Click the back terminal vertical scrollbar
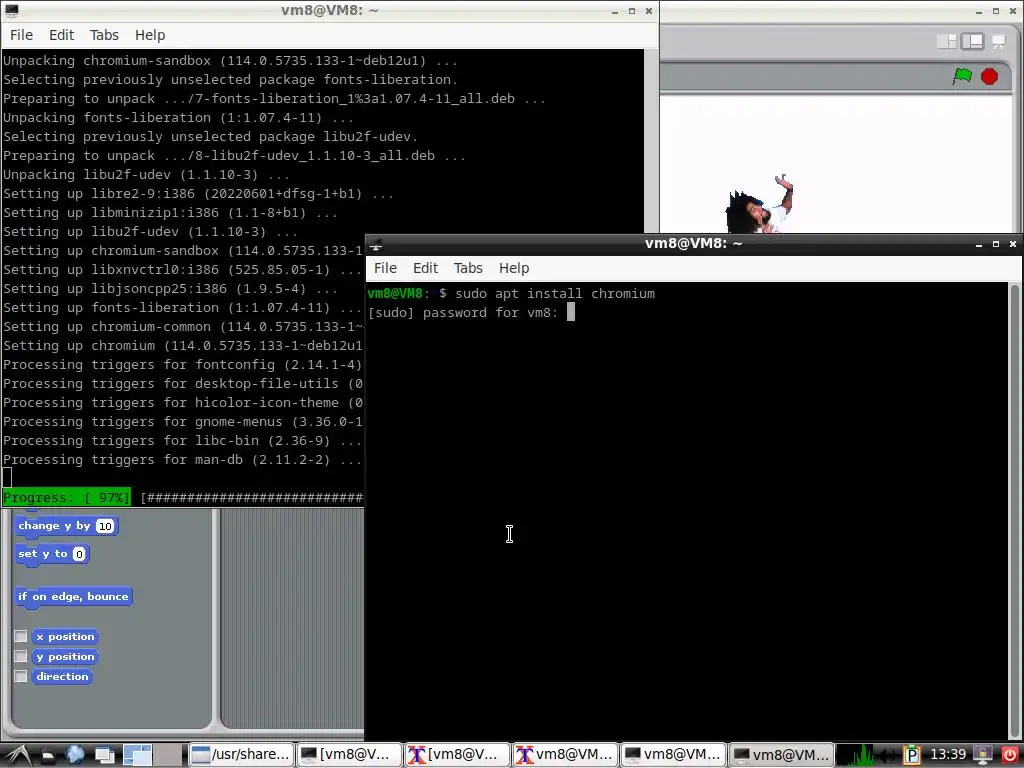Screen dimensions: 1024x768 650,140
